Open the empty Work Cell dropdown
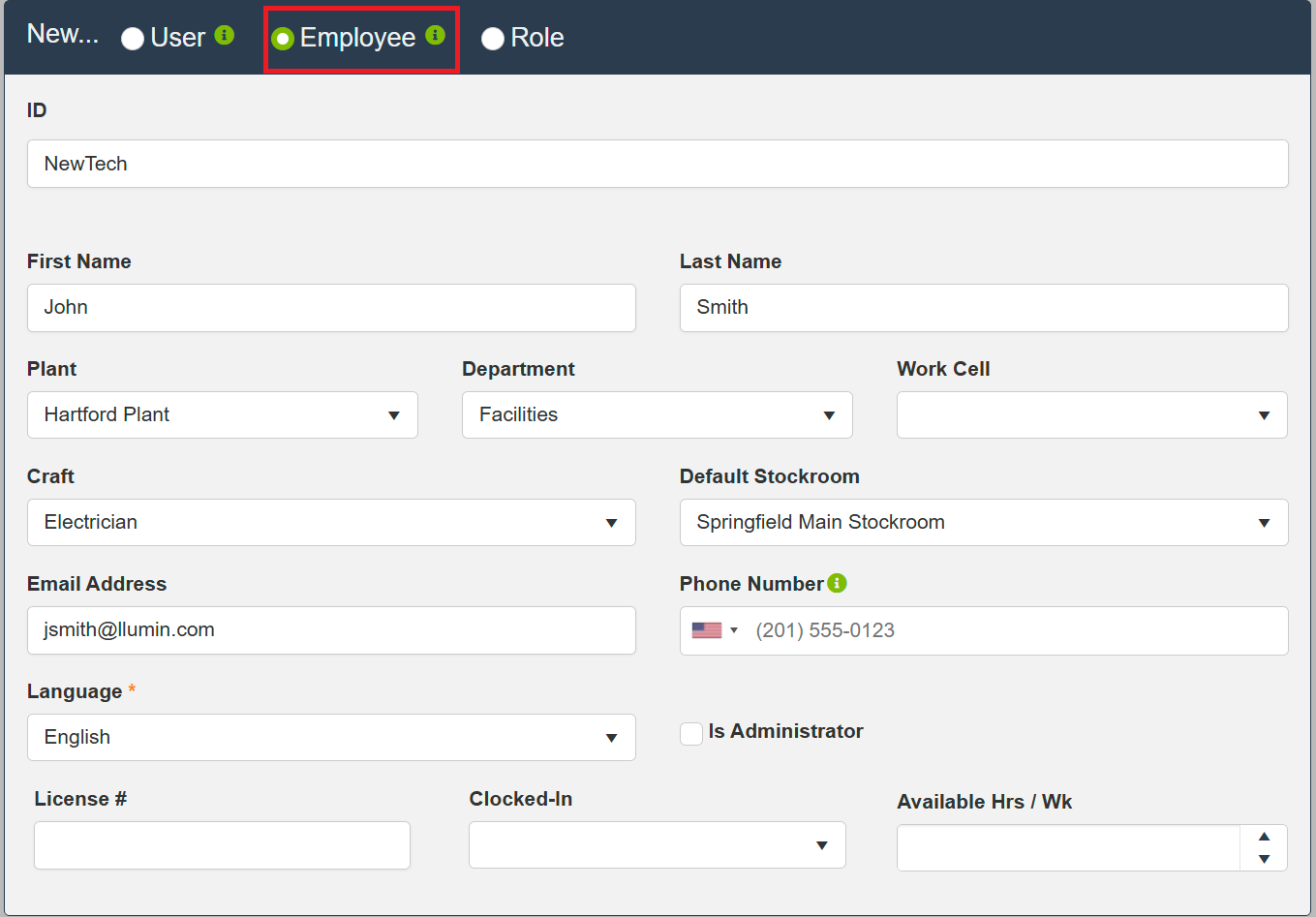Viewport: 1316px width, 917px height. (1091, 414)
